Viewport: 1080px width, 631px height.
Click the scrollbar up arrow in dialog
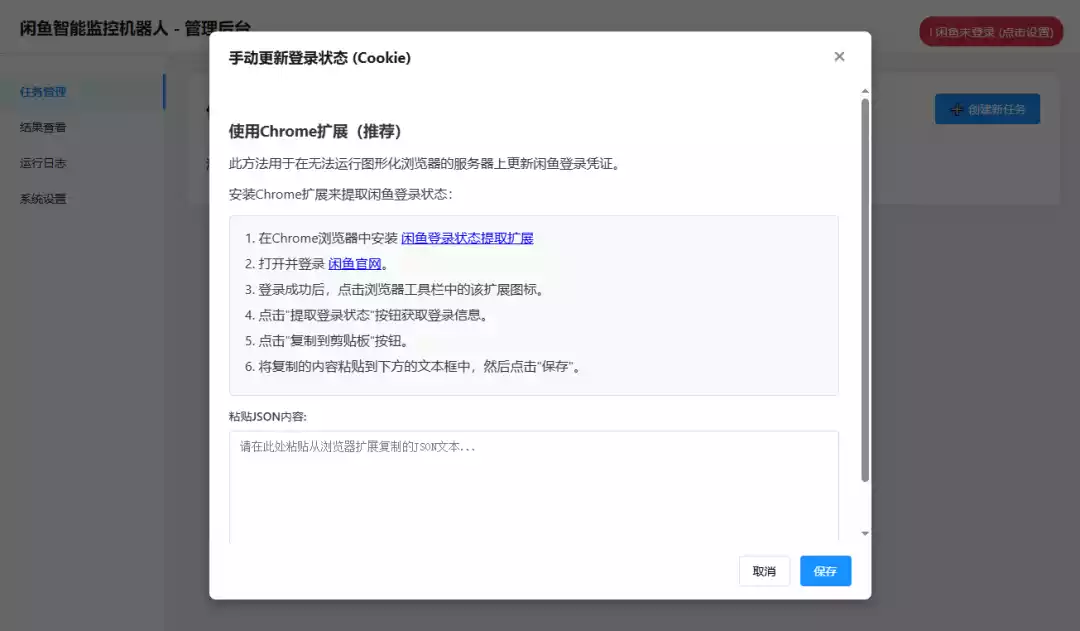pos(865,91)
